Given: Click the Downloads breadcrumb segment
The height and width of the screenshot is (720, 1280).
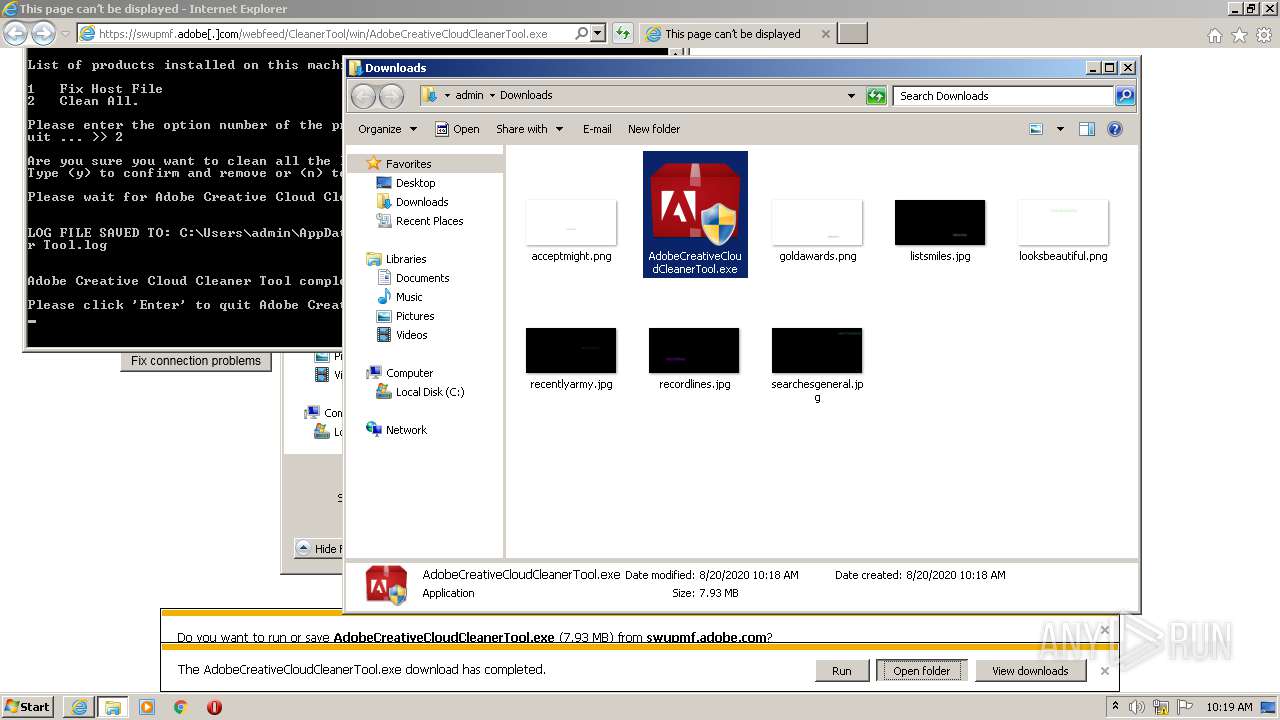Looking at the screenshot, I should click(x=526, y=96).
